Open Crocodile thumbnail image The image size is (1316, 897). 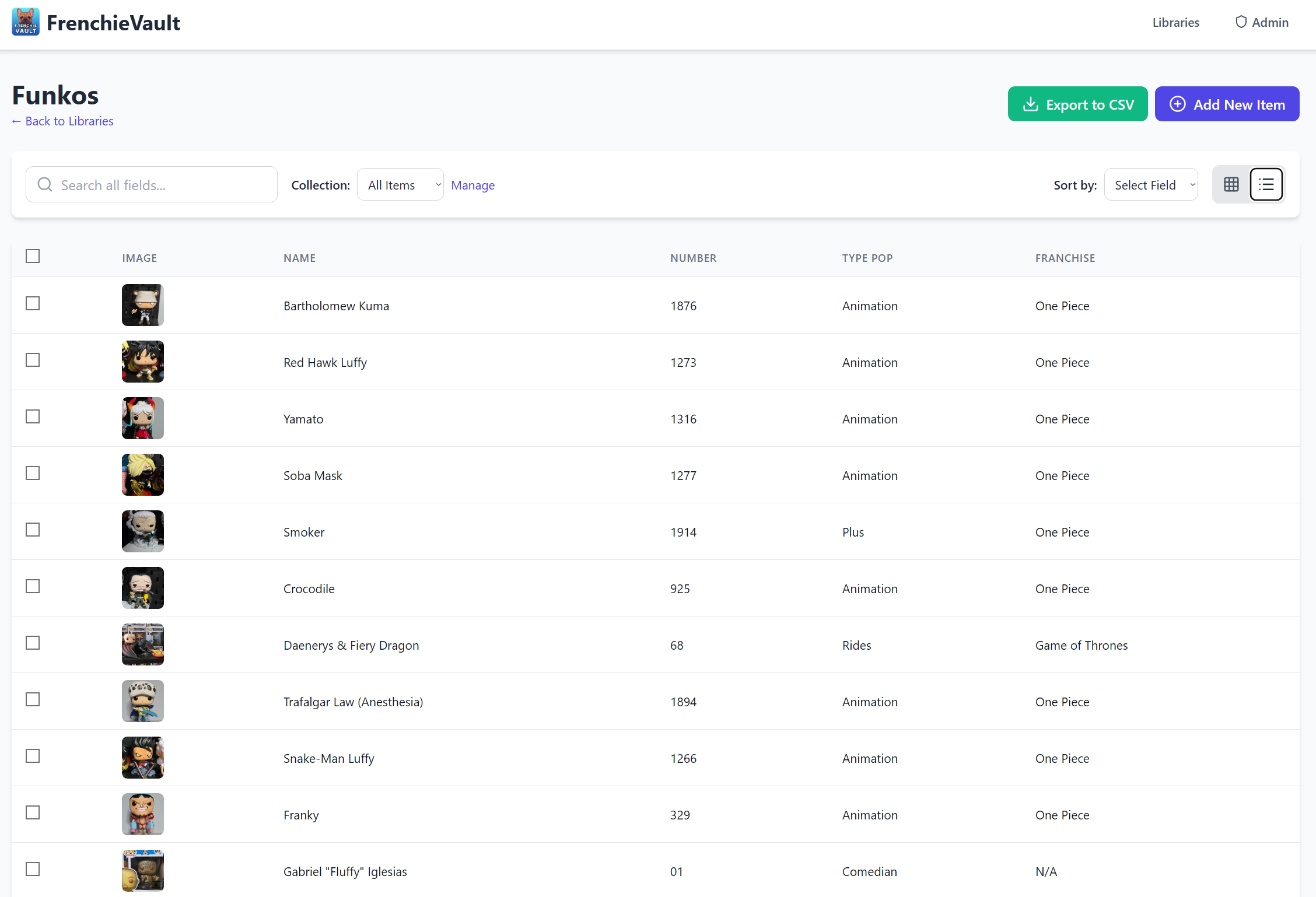click(x=143, y=588)
